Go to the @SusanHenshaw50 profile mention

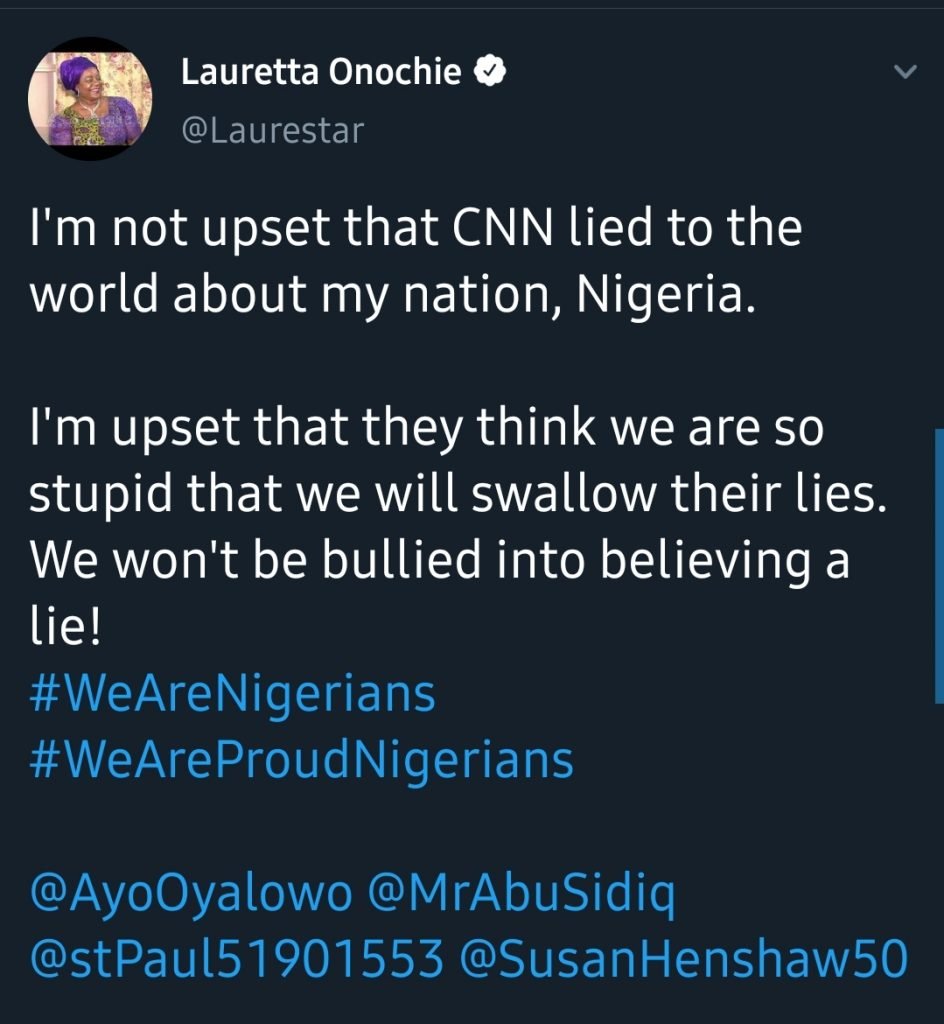(x=683, y=960)
